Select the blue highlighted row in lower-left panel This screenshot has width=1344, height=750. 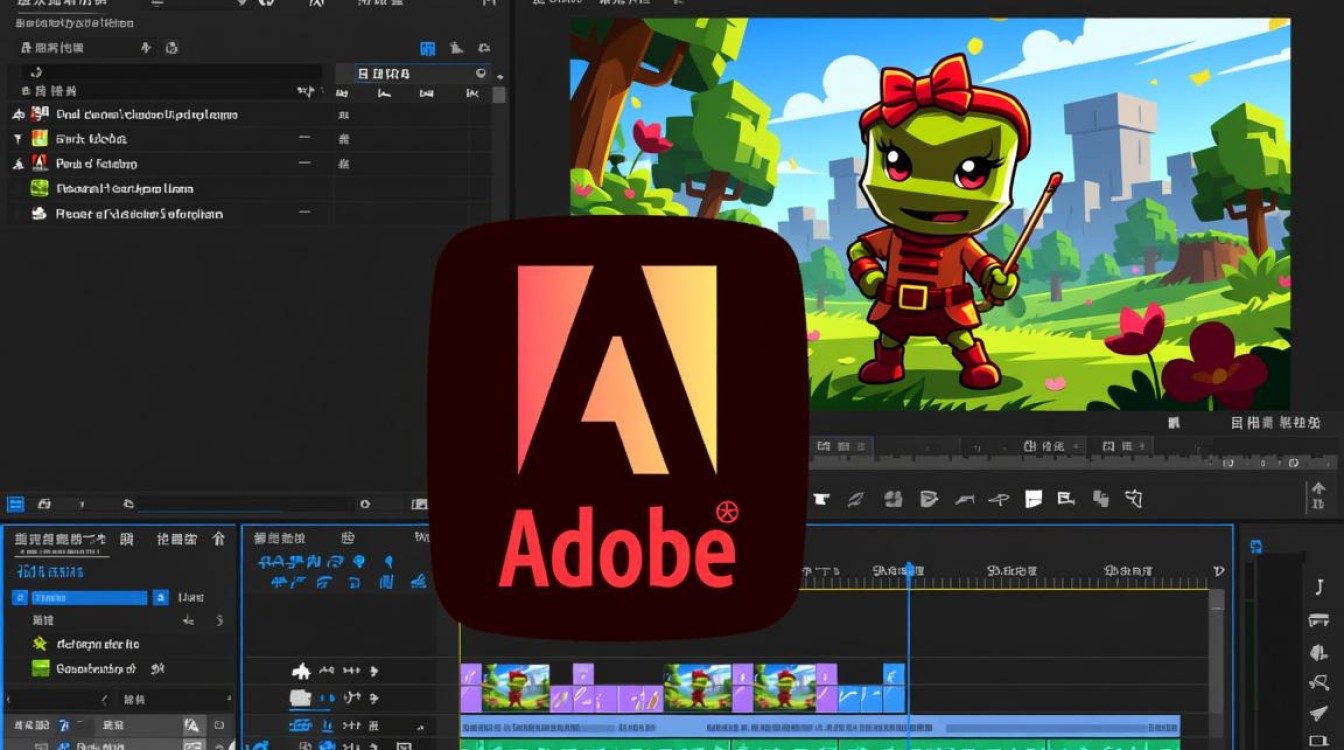pyautogui.click(x=88, y=597)
